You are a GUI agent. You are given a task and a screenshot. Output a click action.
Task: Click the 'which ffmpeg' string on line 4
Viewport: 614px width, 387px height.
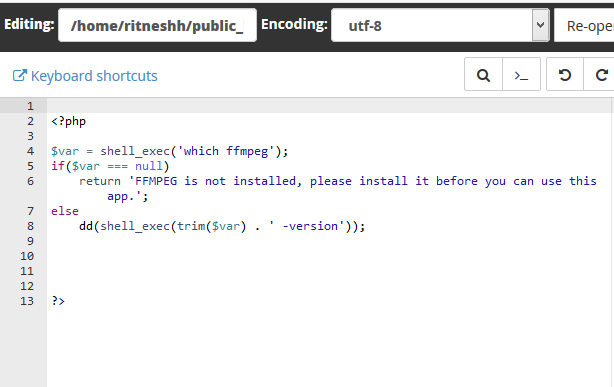pos(226,151)
